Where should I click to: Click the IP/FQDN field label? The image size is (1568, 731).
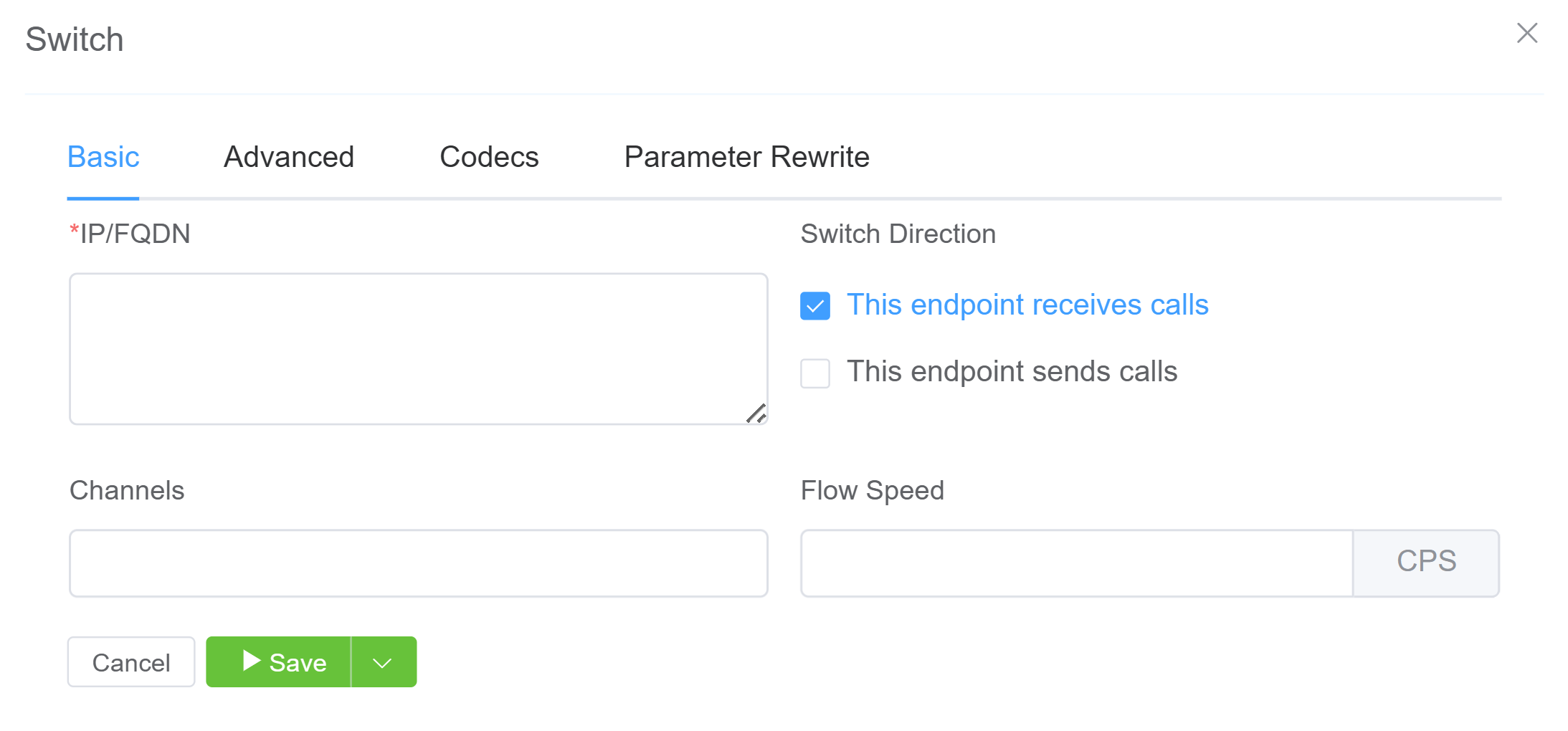pyautogui.click(x=135, y=234)
